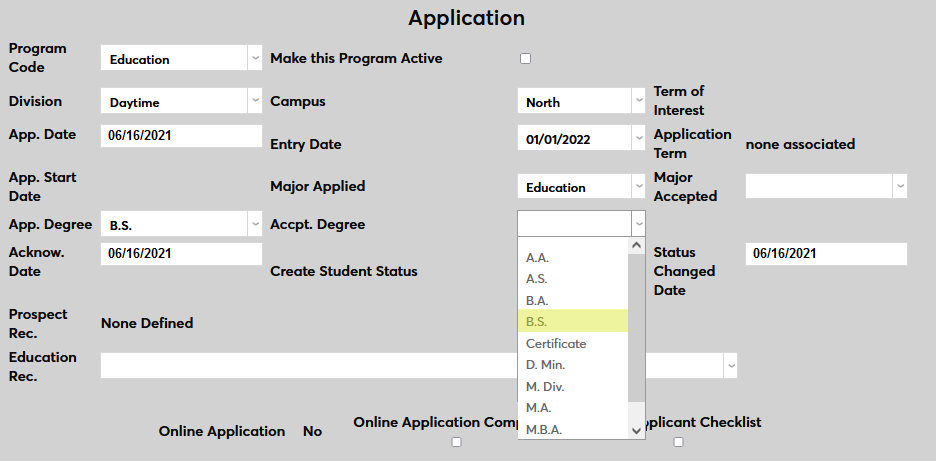Image resolution: width=936 pixels, height=461 pixels.
Task: Click the Status Changed Date field
Action: pos(826,254)
